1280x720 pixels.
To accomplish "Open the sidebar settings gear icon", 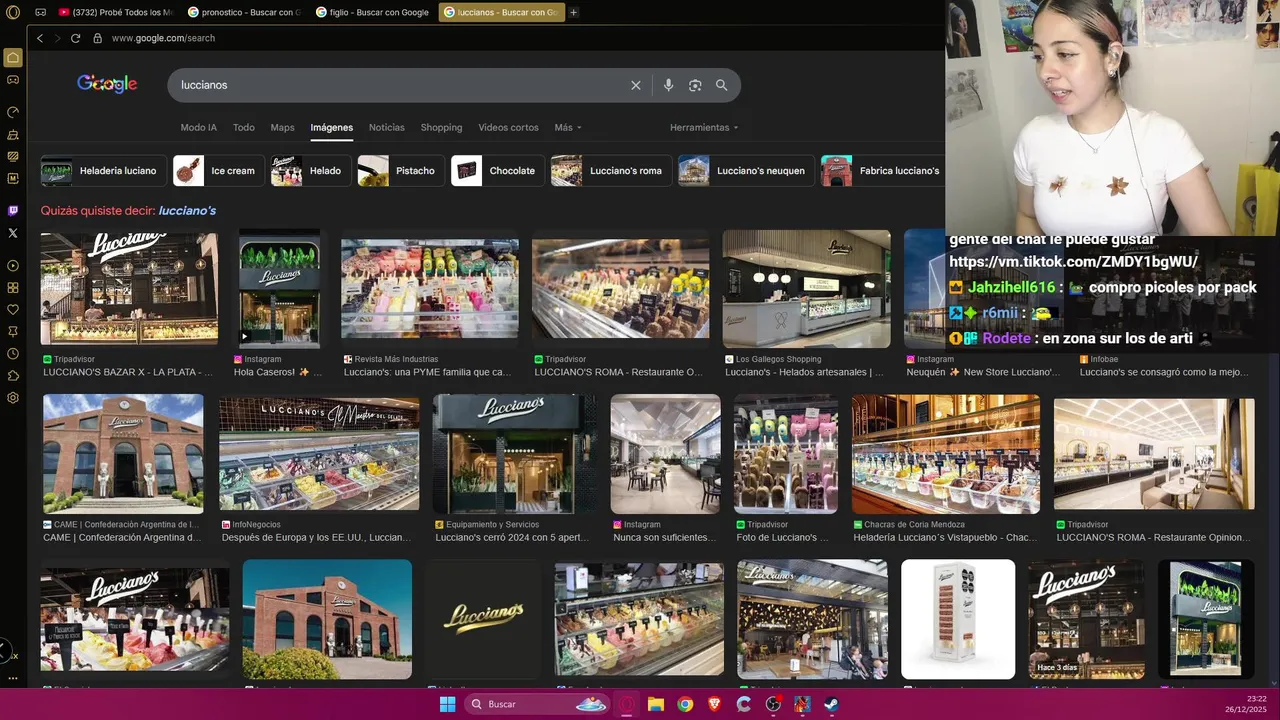I will click(13, 398).
